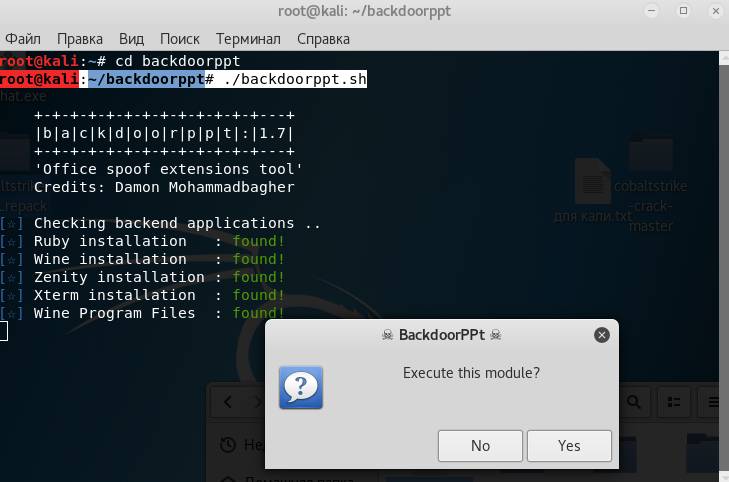Open the Терминал menu
Screen dimensions: 729x482
click(248, 39)
